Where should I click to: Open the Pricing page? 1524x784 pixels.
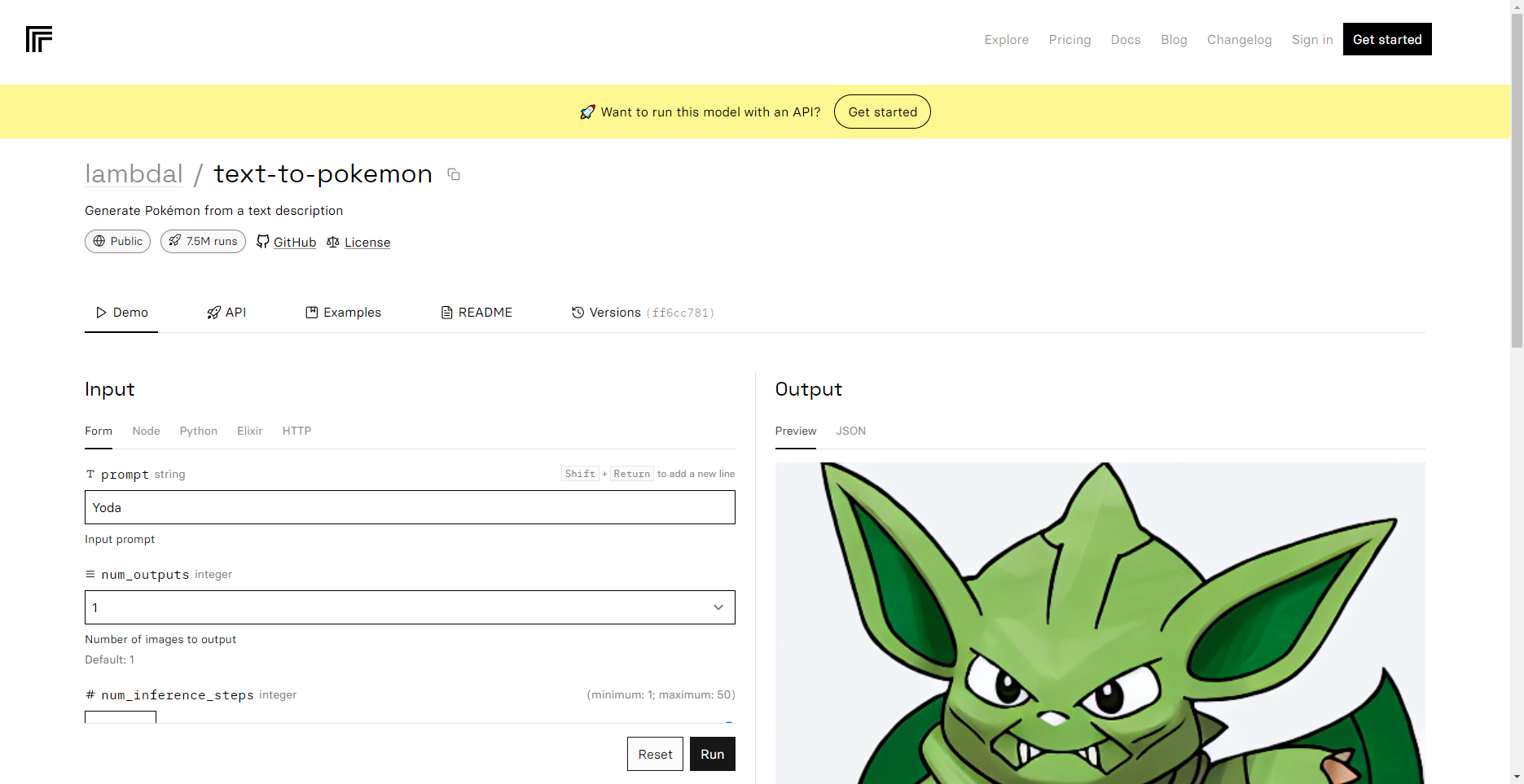[x=1069, y=40]
